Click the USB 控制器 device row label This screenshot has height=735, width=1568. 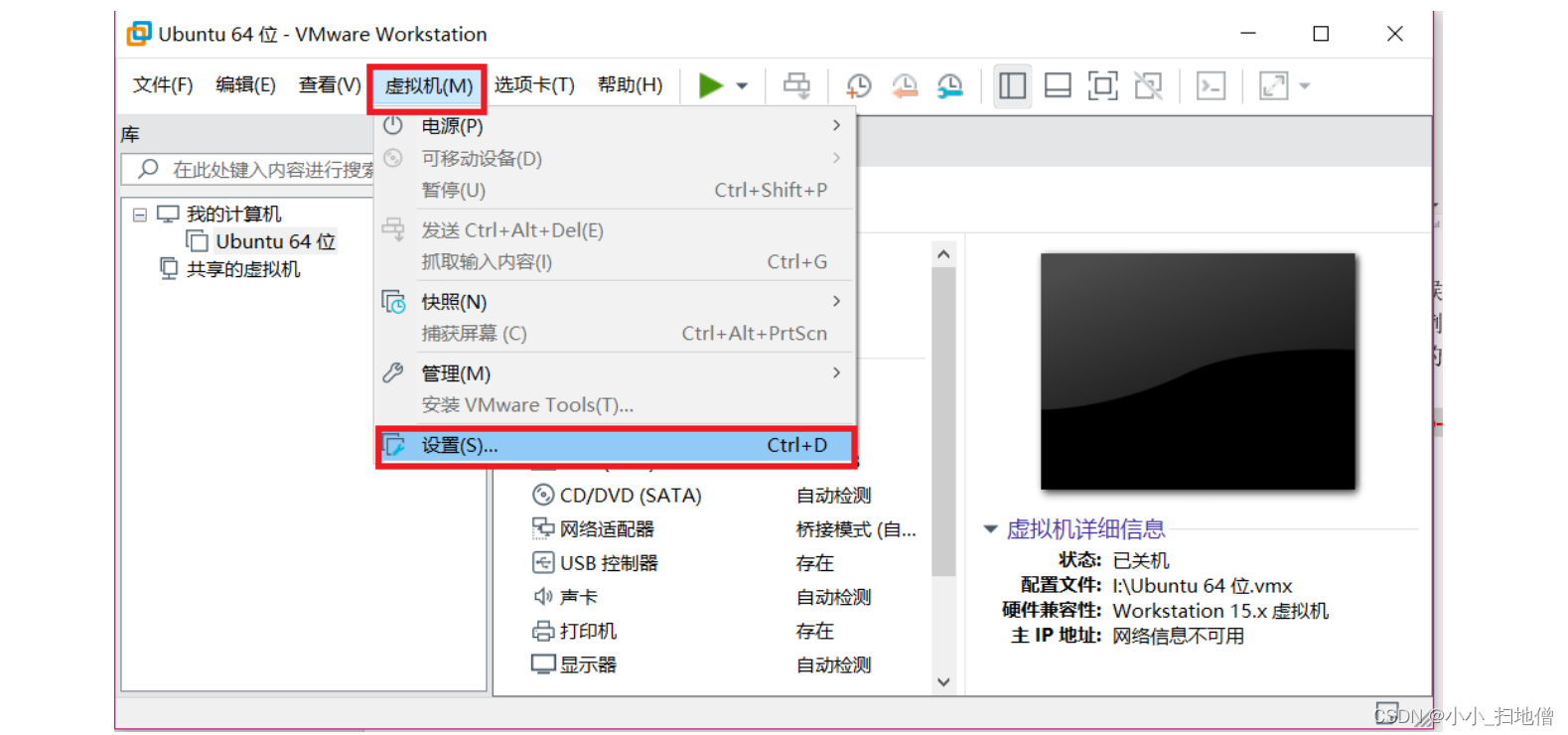(609, 563)
